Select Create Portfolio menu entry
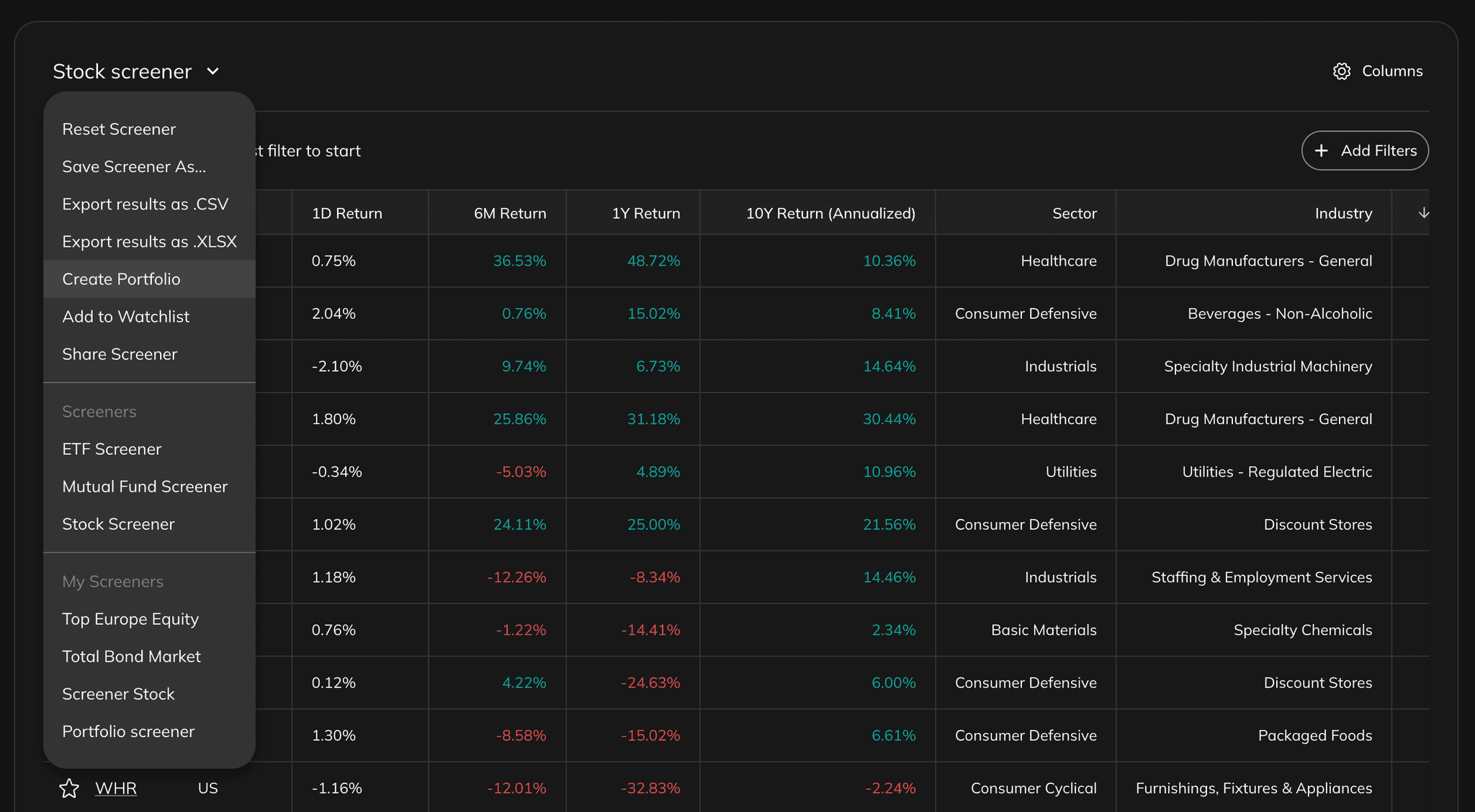The width and height of the screenshot is (1475, 812). coord(121,279)
